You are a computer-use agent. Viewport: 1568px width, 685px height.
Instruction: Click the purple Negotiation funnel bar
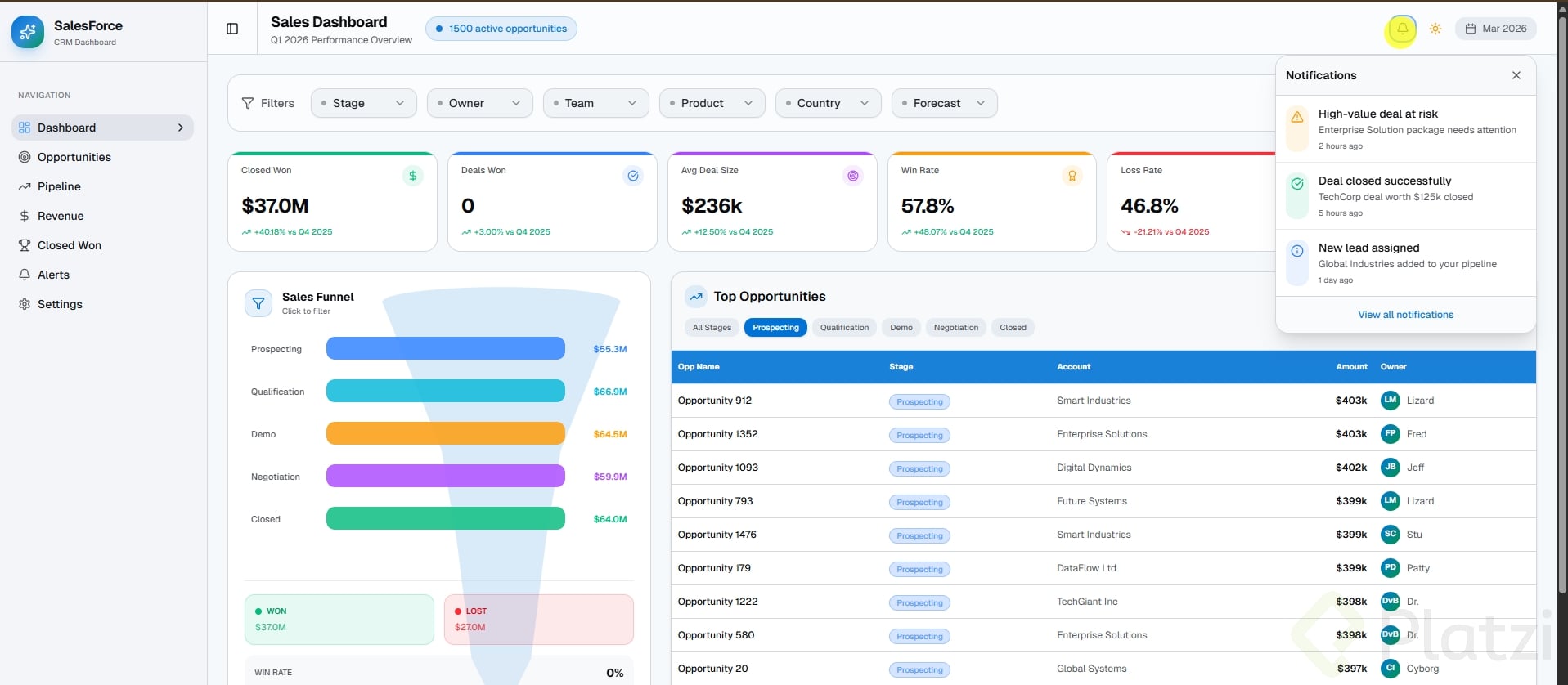click(446, 476)
